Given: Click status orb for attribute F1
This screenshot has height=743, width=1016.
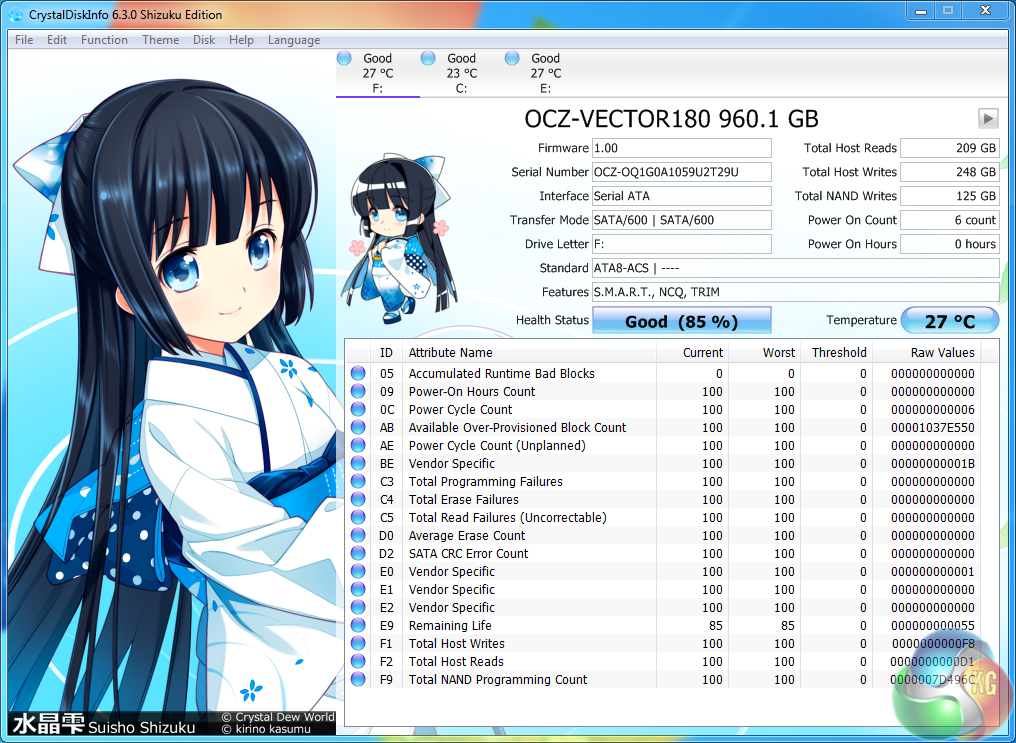Looking at the screenshot, I should point(358,643).
